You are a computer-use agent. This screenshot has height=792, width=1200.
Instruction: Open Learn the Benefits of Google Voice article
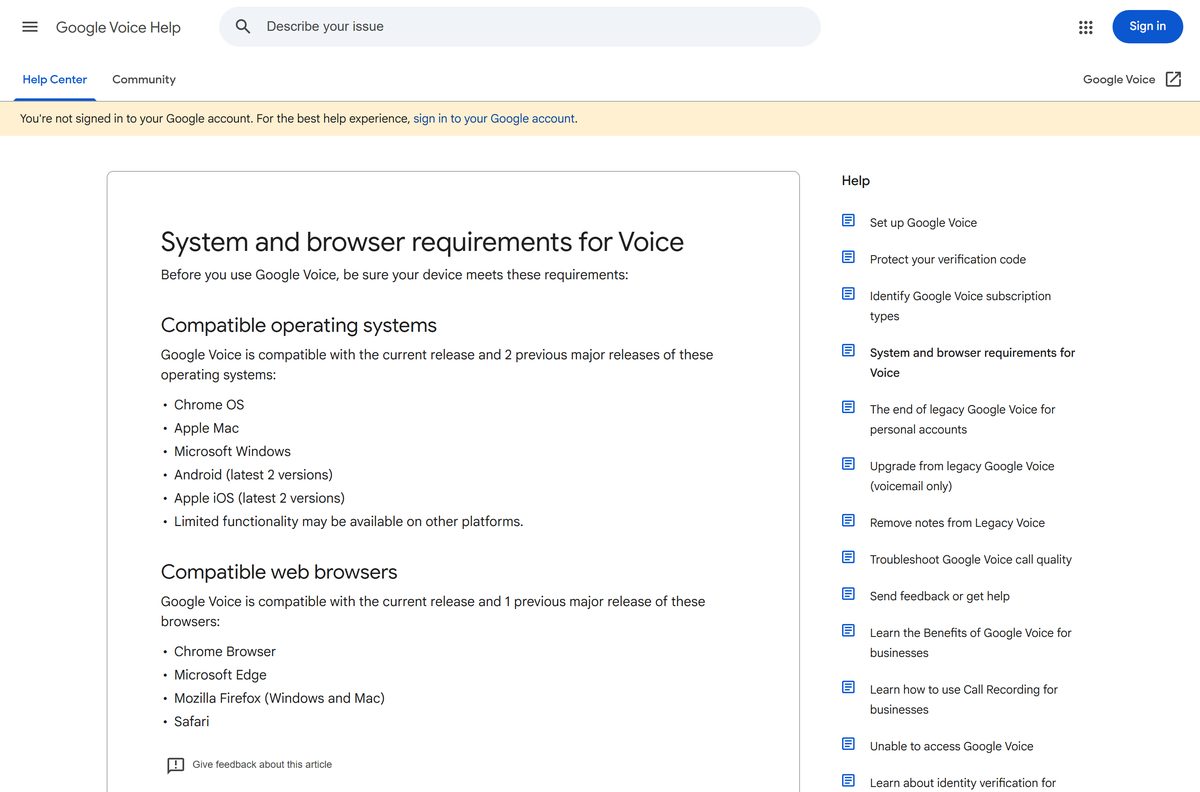970,643
